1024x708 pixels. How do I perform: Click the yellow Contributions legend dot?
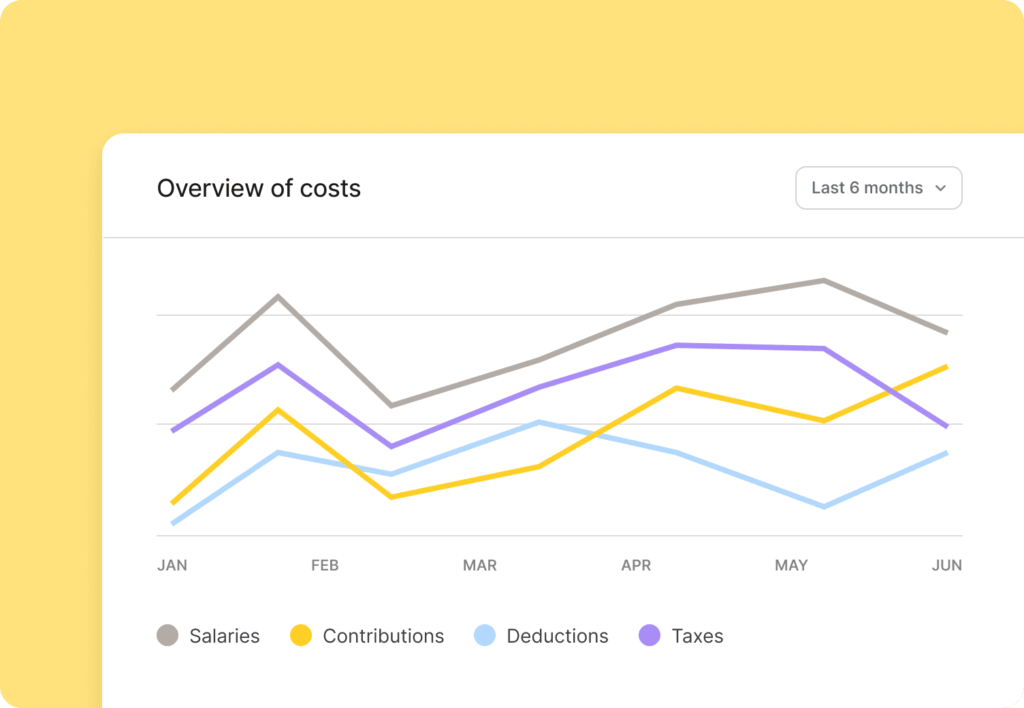coord(301,635)
